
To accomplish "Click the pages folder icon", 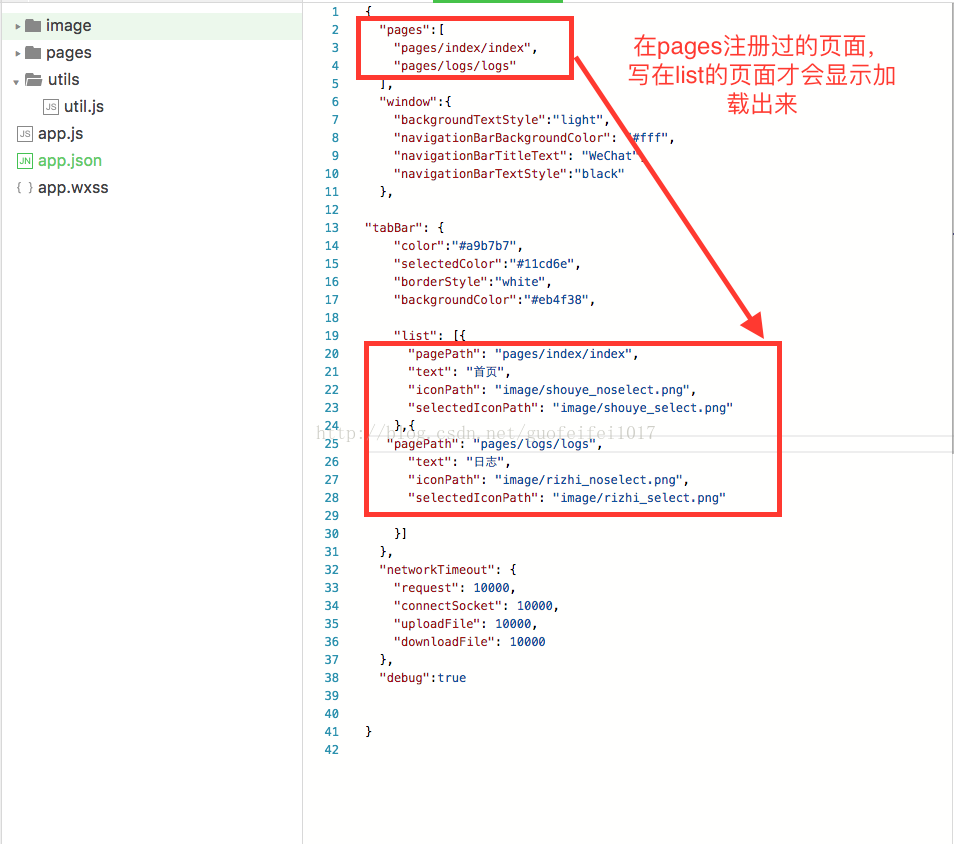I will pyautogui.click(x=33, y=53).
